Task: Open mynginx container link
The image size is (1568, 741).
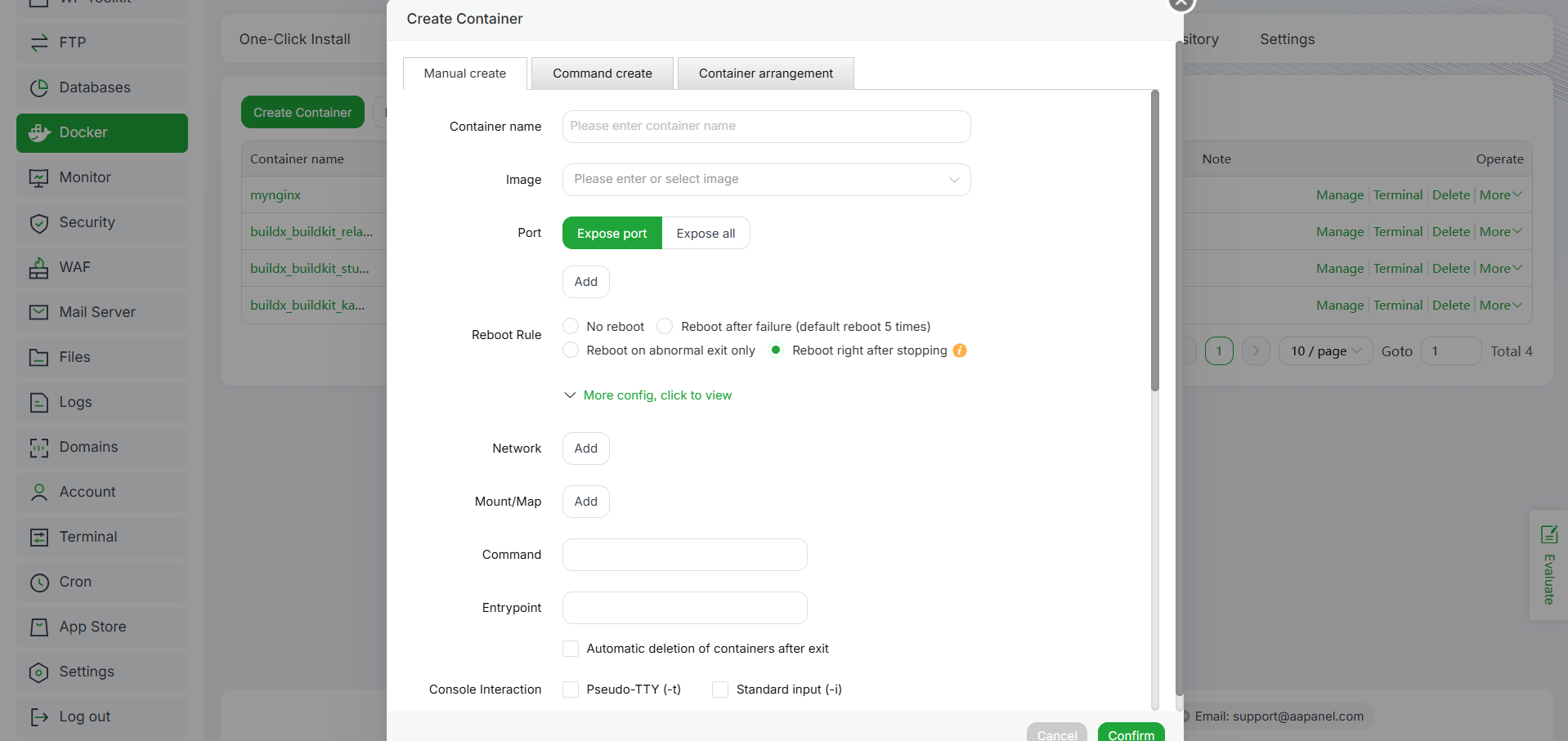Action: (x=276, y=195)
